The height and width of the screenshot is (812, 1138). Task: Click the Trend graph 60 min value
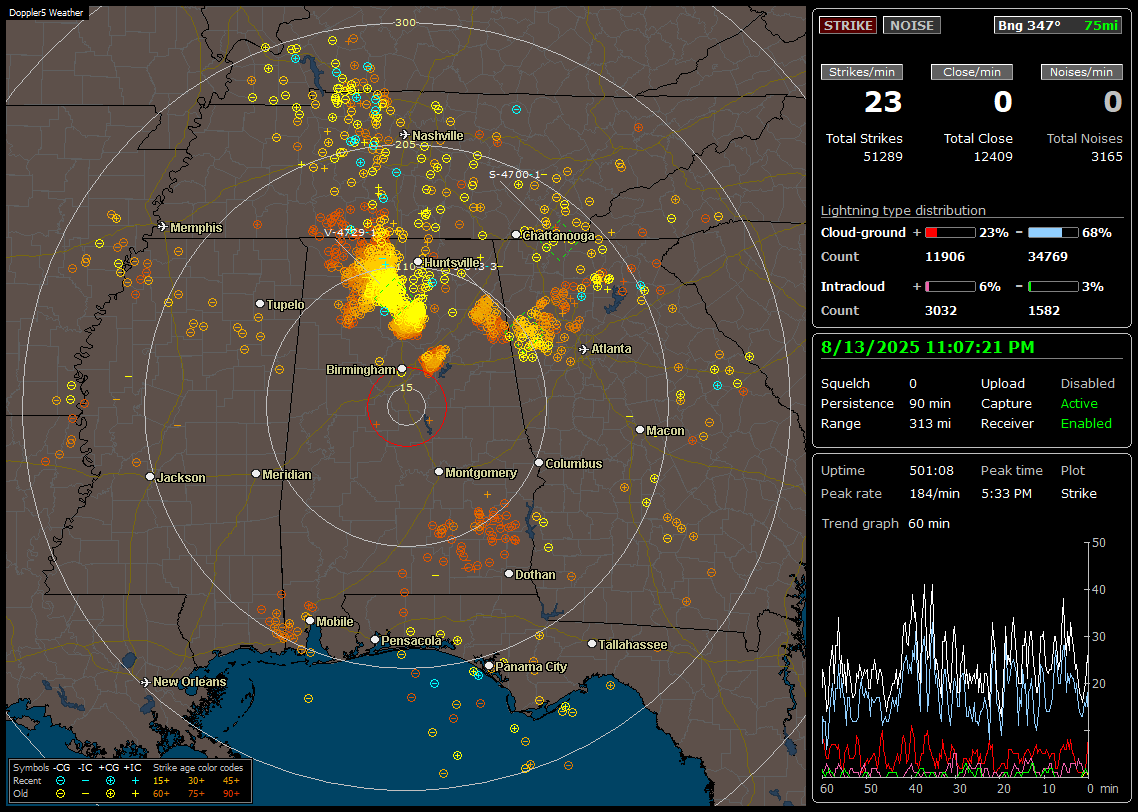[x=928, y=524]
